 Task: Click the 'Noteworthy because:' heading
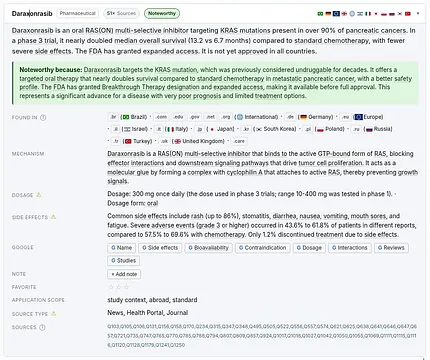(51, 70)
